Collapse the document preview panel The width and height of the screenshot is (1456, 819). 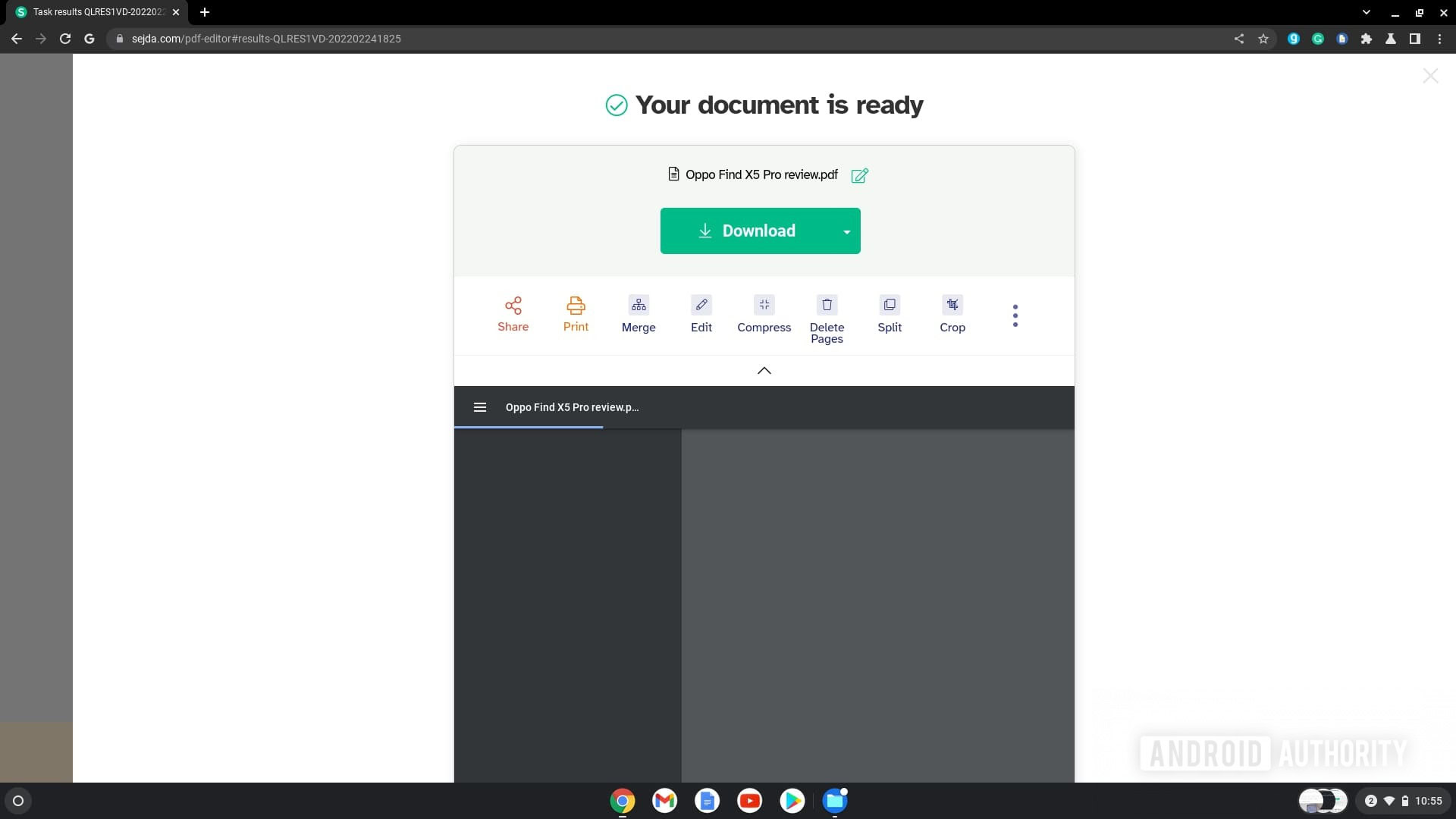pos(763,370)
